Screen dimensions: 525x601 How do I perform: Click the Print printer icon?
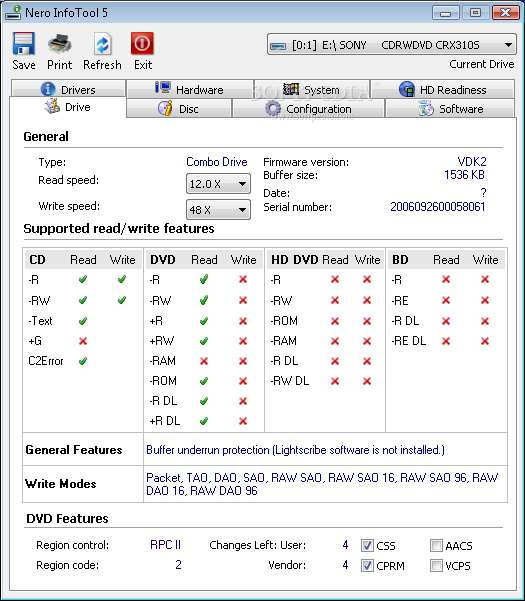click(59, 43)
